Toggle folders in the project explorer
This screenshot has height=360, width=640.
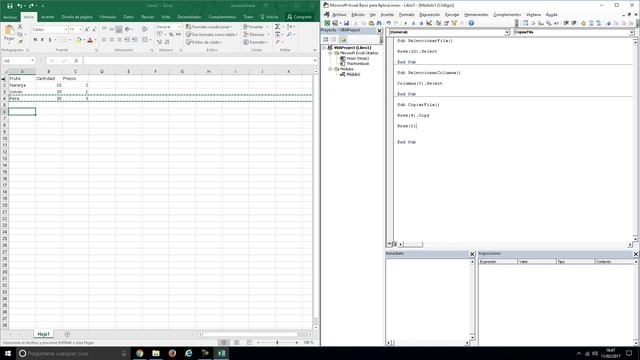342,40
